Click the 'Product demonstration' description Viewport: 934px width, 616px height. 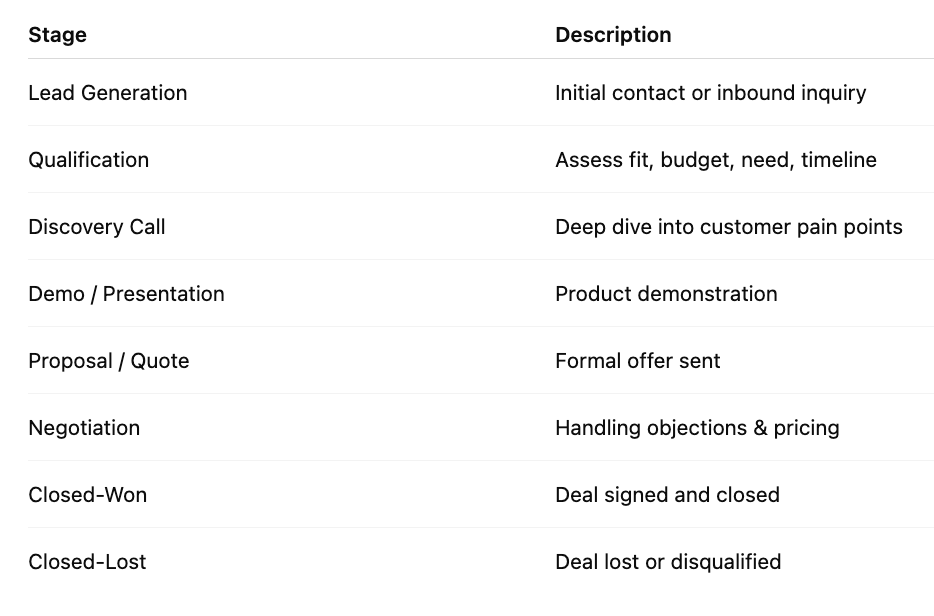(667, 294)
